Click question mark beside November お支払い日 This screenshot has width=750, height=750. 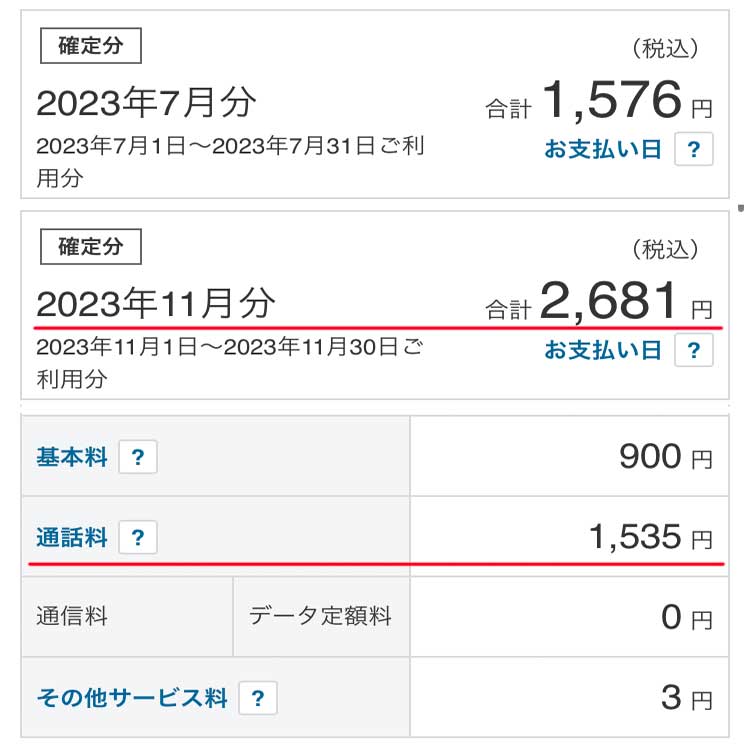pos(694,350)
